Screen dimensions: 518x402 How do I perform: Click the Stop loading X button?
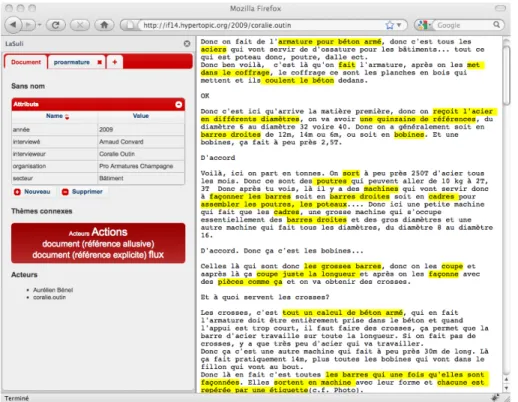[80, 25]
